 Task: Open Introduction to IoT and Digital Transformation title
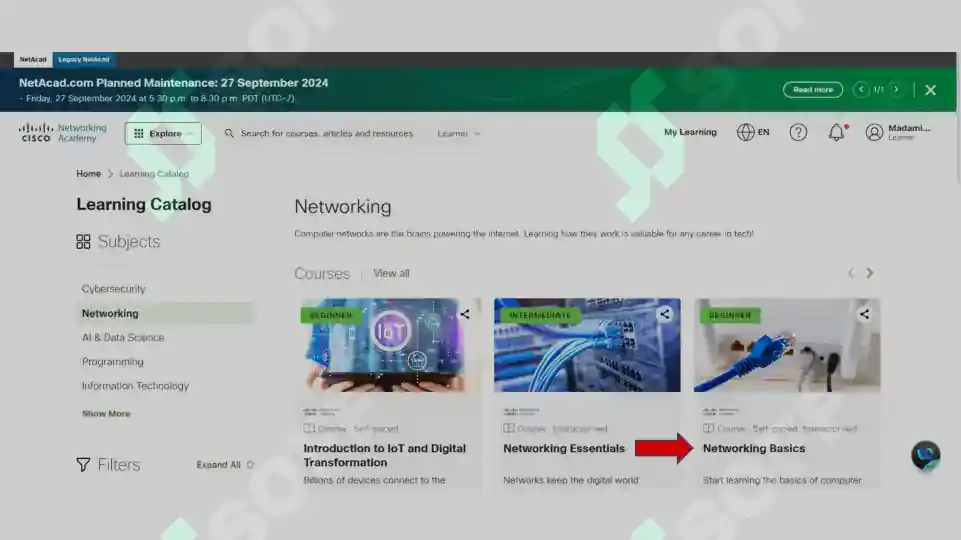385,455
